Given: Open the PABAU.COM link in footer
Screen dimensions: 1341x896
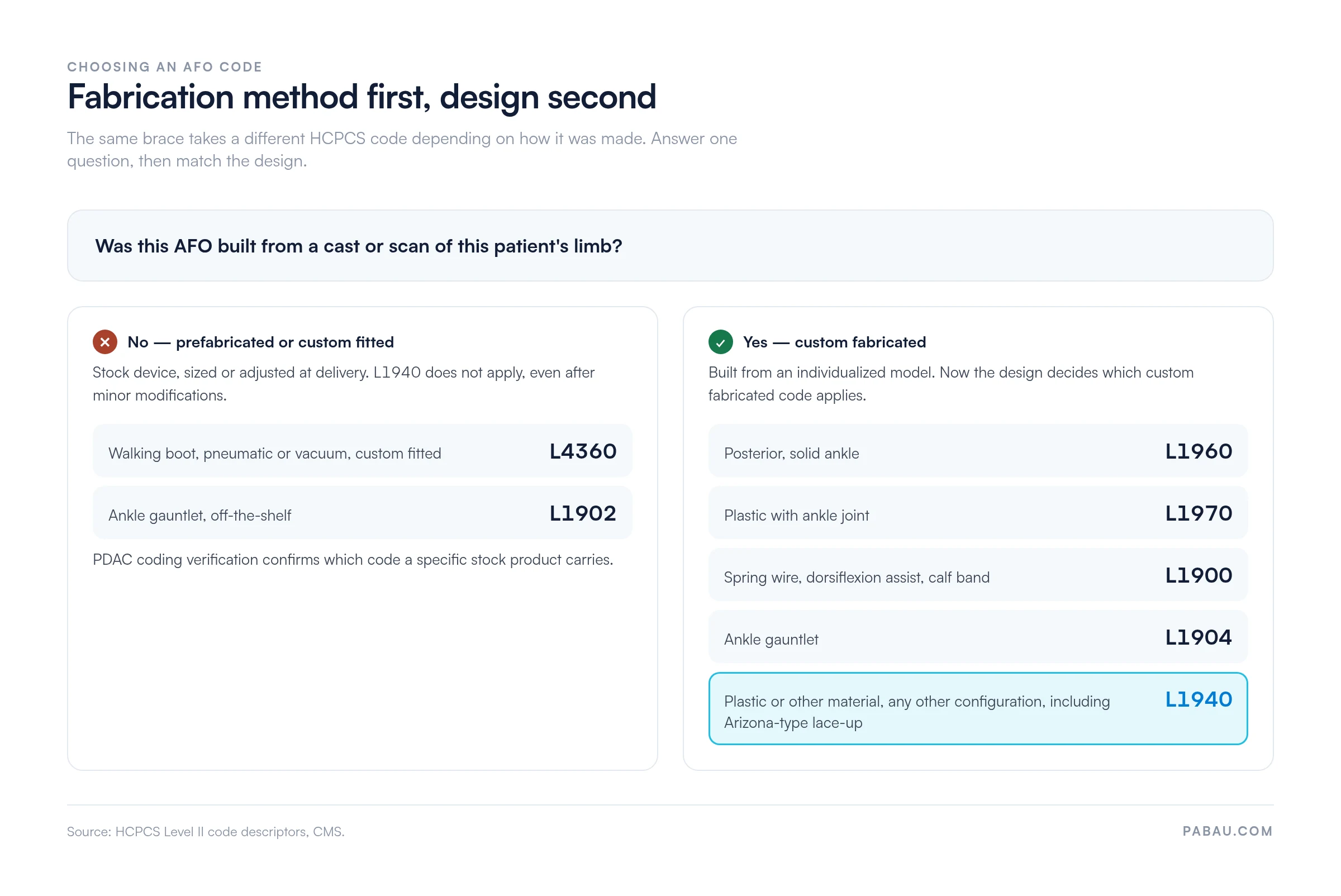Looking at the screenshot, I should [x=1227, y=831].
